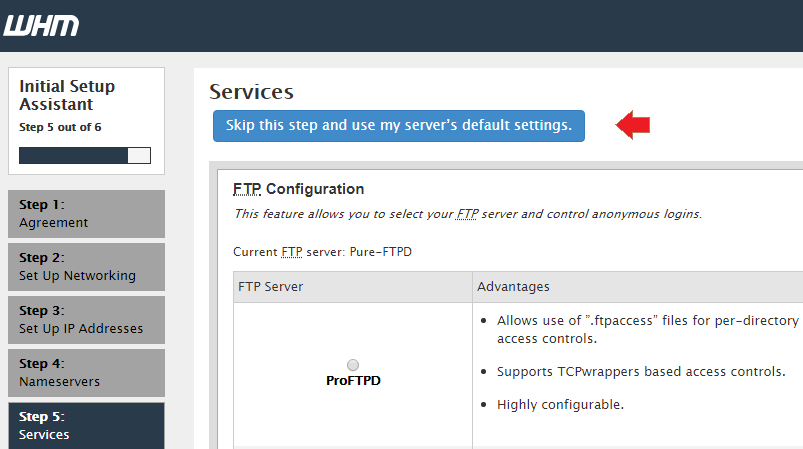Click the FTP abbreviation in Configuration heading

tap(247, 189)
